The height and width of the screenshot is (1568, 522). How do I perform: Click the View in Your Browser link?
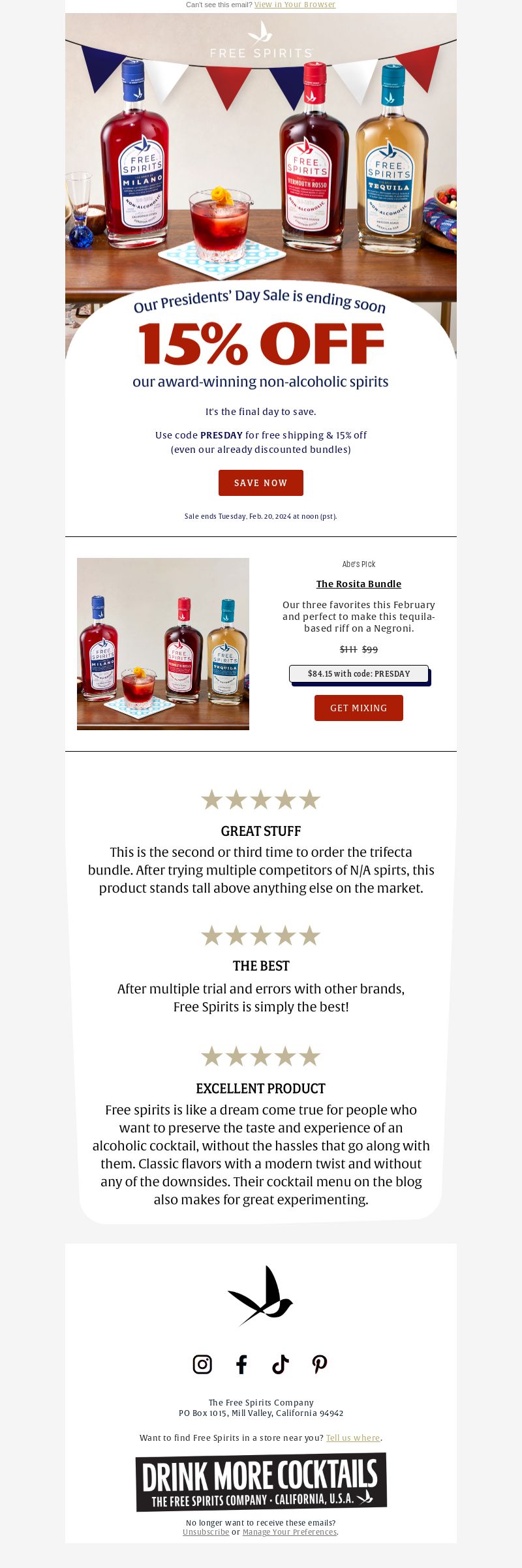click(x=295, y=5)
